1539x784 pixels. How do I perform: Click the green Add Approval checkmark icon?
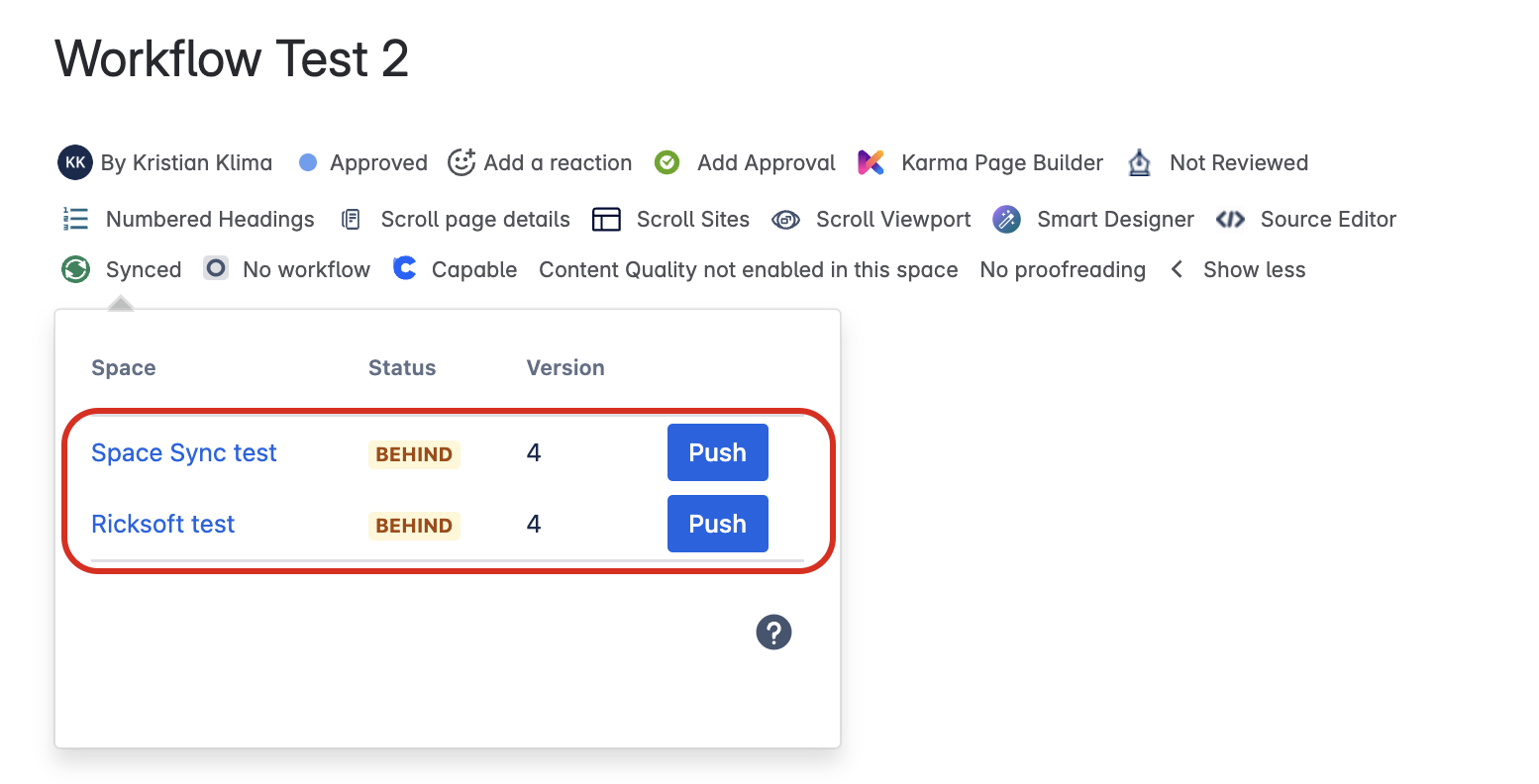pos(667,162)
